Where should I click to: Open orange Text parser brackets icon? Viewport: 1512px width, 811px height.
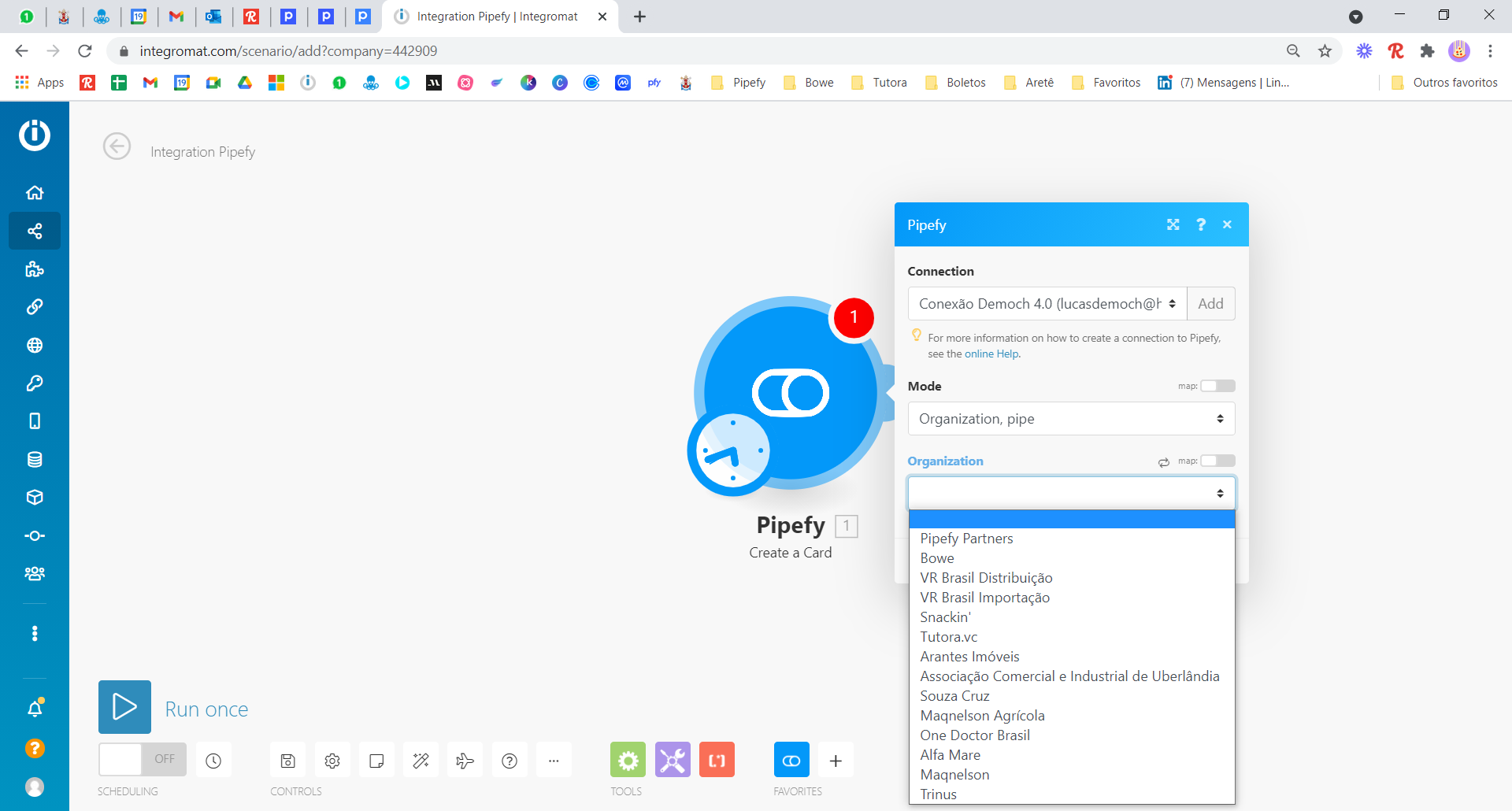click(717, 760)
